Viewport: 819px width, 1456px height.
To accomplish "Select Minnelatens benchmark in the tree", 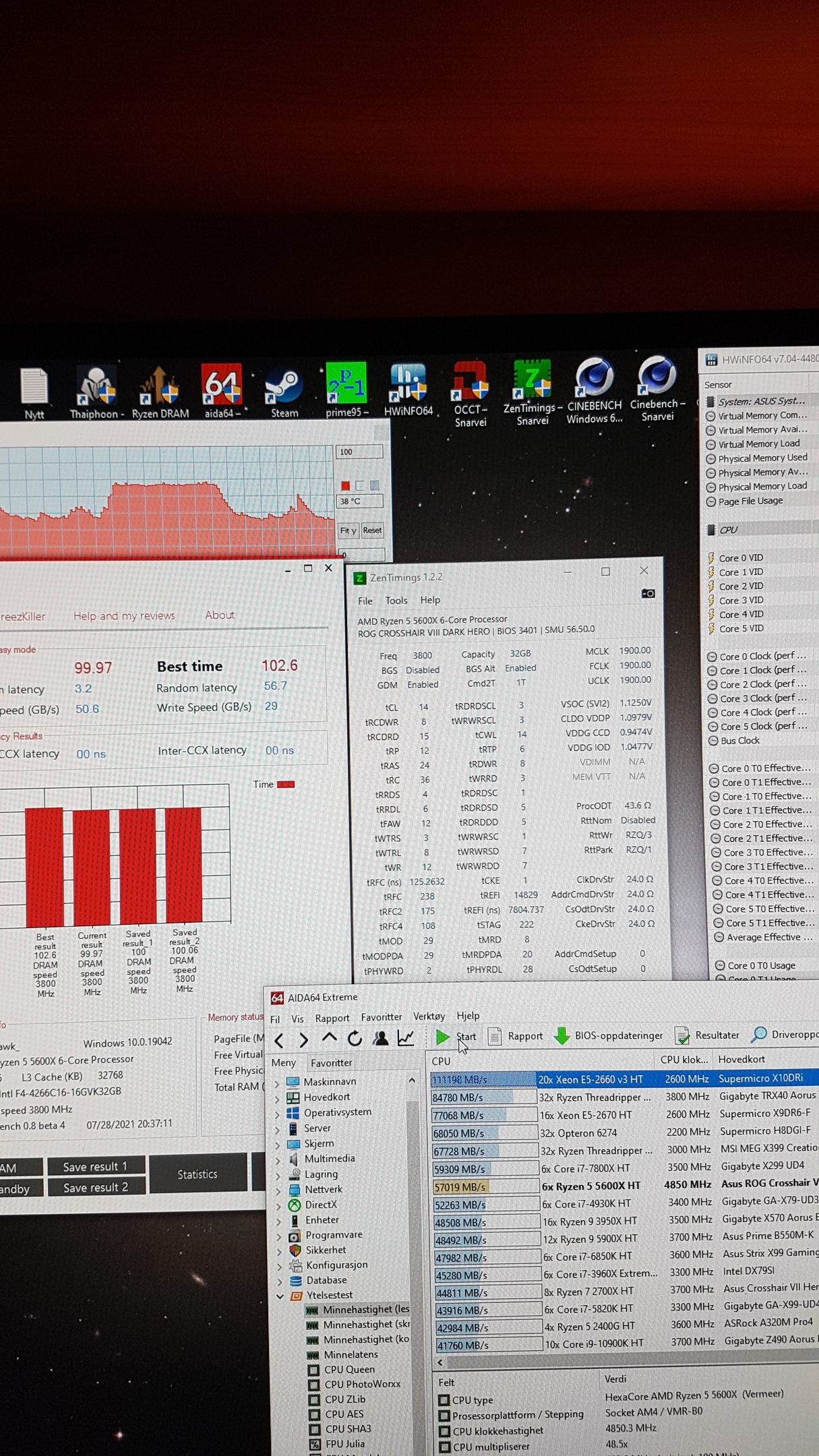I will [351, 1355].
